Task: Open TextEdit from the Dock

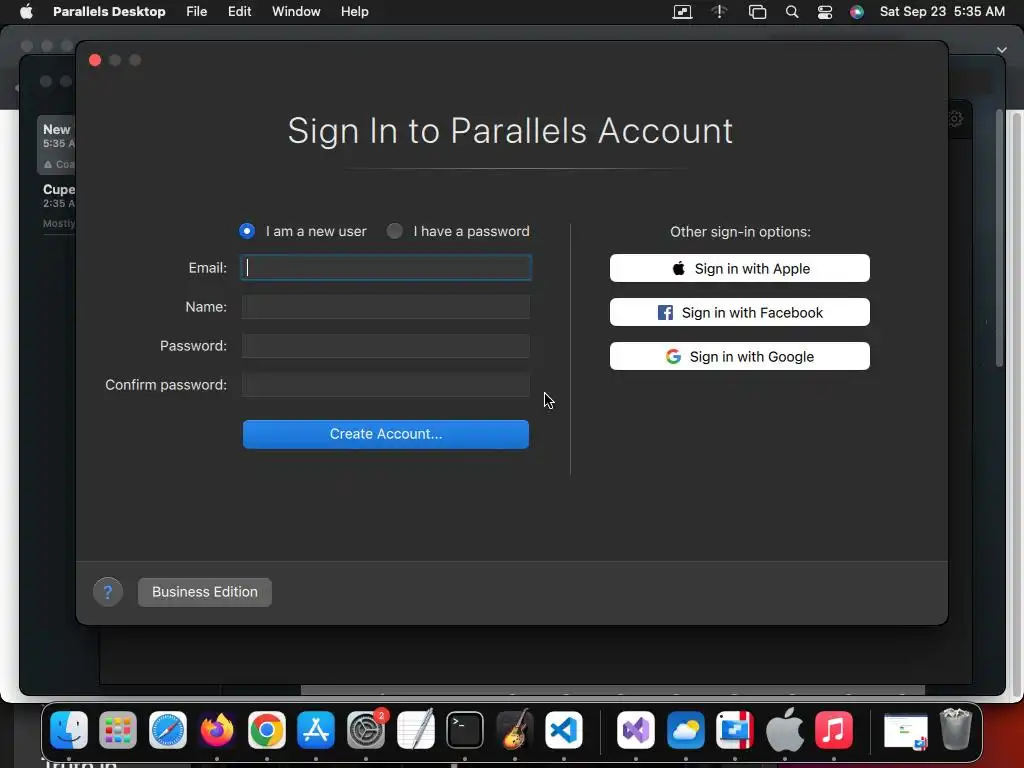Action: tap(415, 729)
